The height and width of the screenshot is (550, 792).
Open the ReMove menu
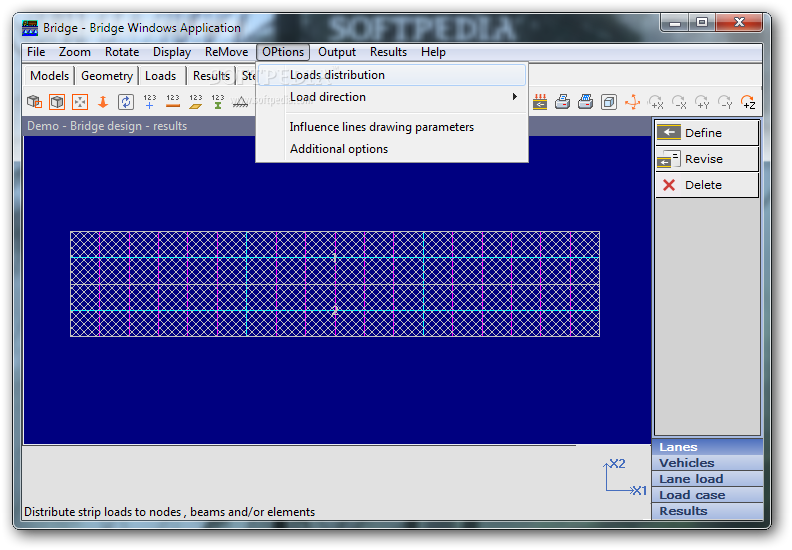pyautogui.click(x=226, y=52)
